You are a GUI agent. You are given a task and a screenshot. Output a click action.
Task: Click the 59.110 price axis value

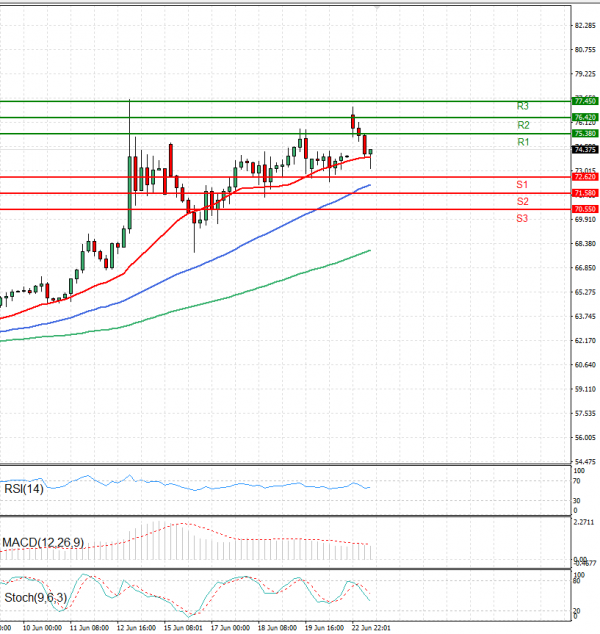coord(585,389)
